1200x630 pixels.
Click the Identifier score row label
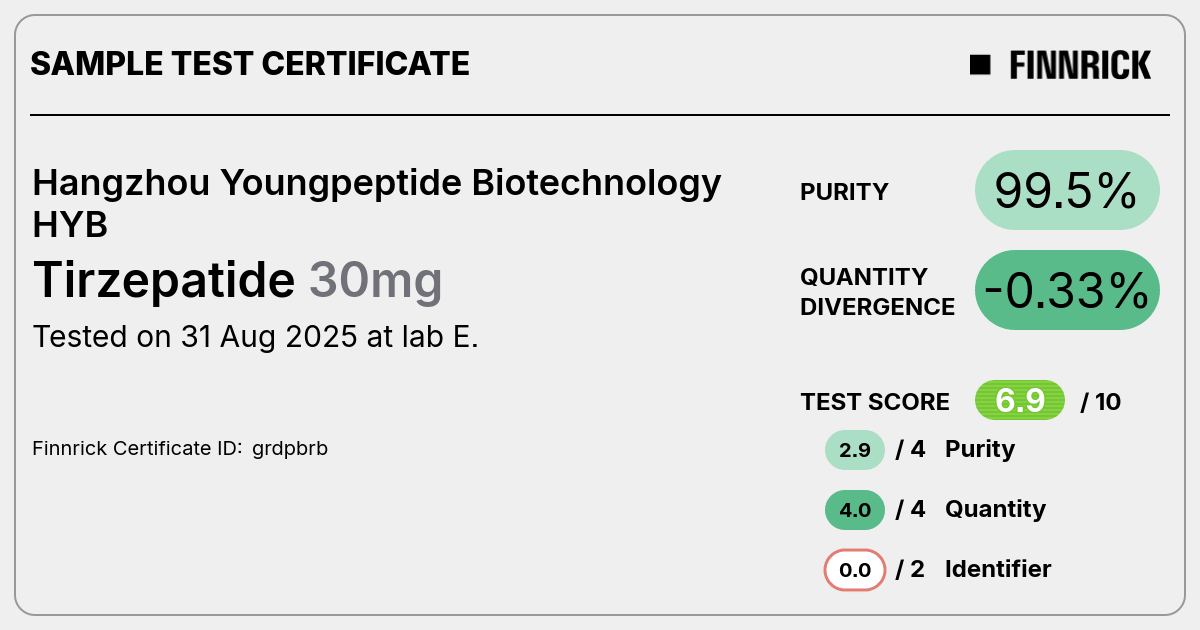[998, 569]
